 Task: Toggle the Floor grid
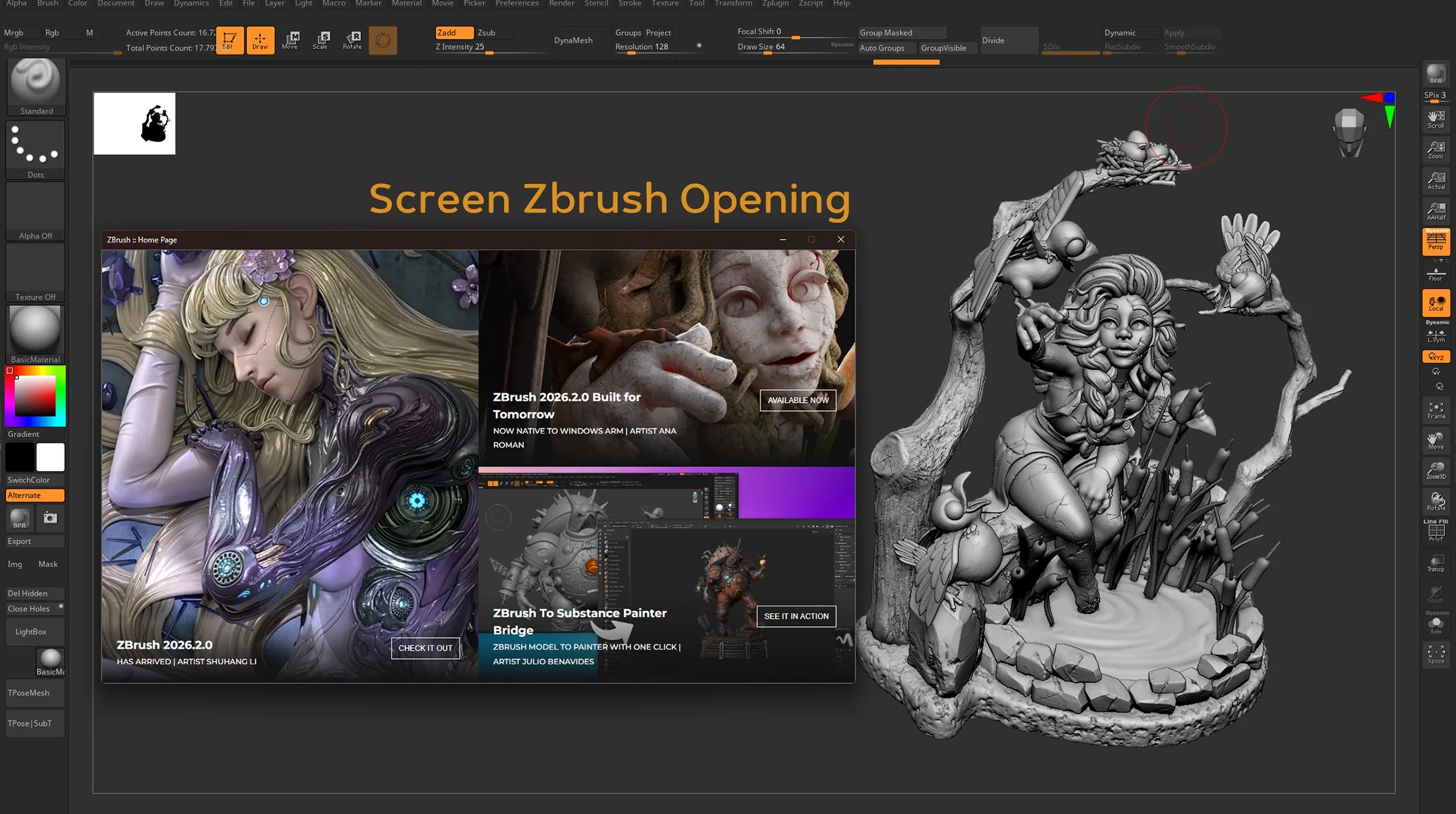[1436, 274]
